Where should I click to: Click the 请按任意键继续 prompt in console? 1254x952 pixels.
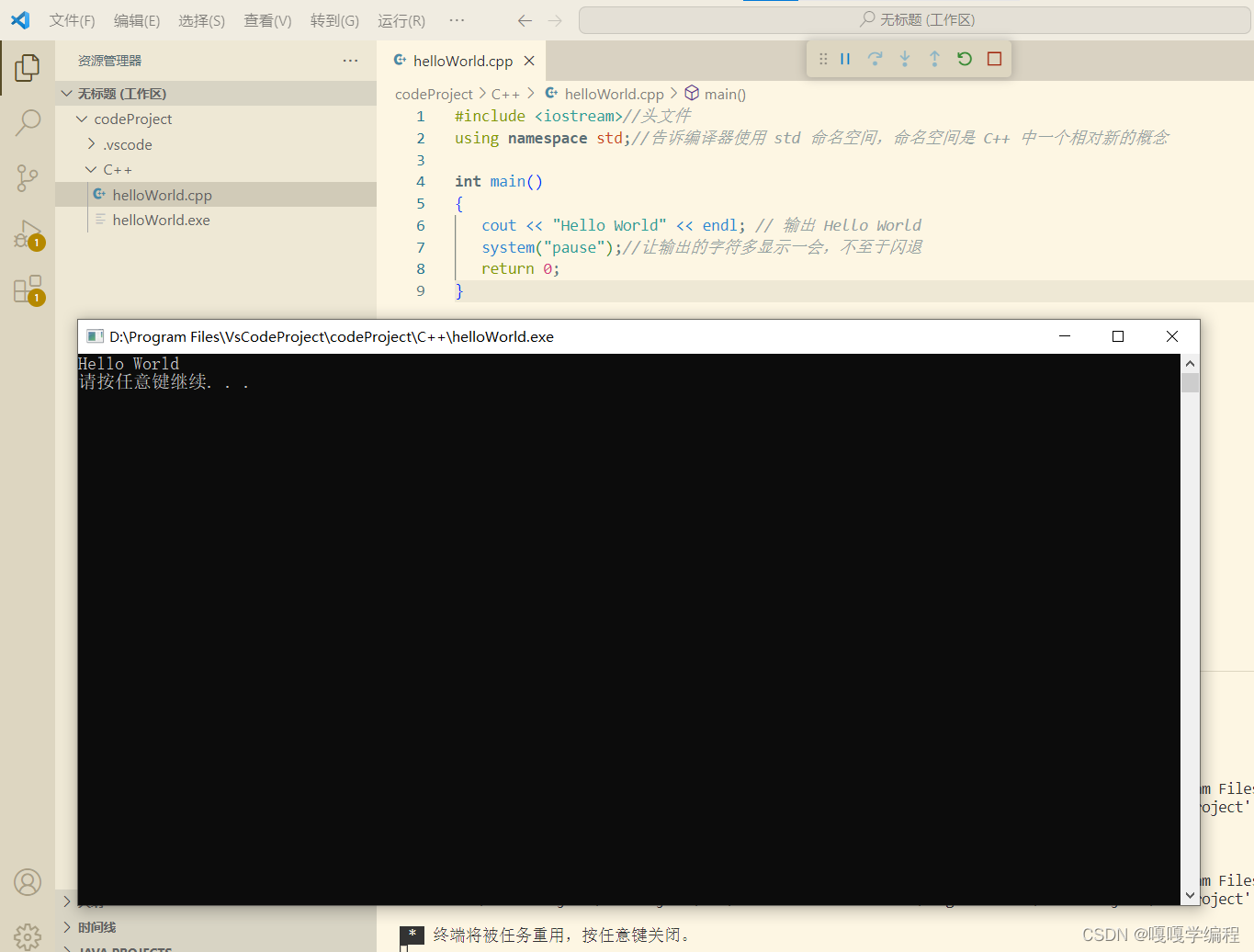164,382
